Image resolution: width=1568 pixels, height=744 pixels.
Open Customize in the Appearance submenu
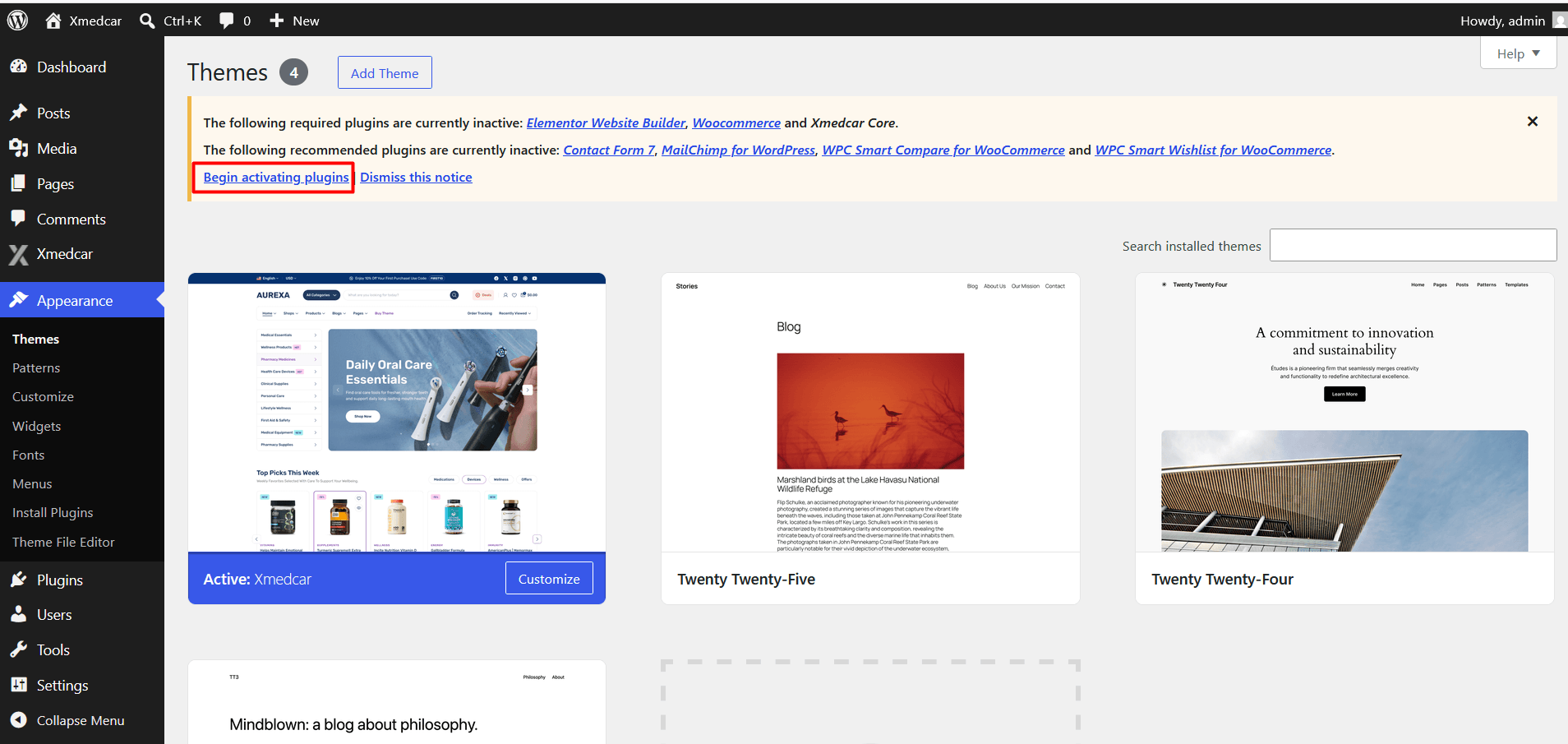[43, 396]
